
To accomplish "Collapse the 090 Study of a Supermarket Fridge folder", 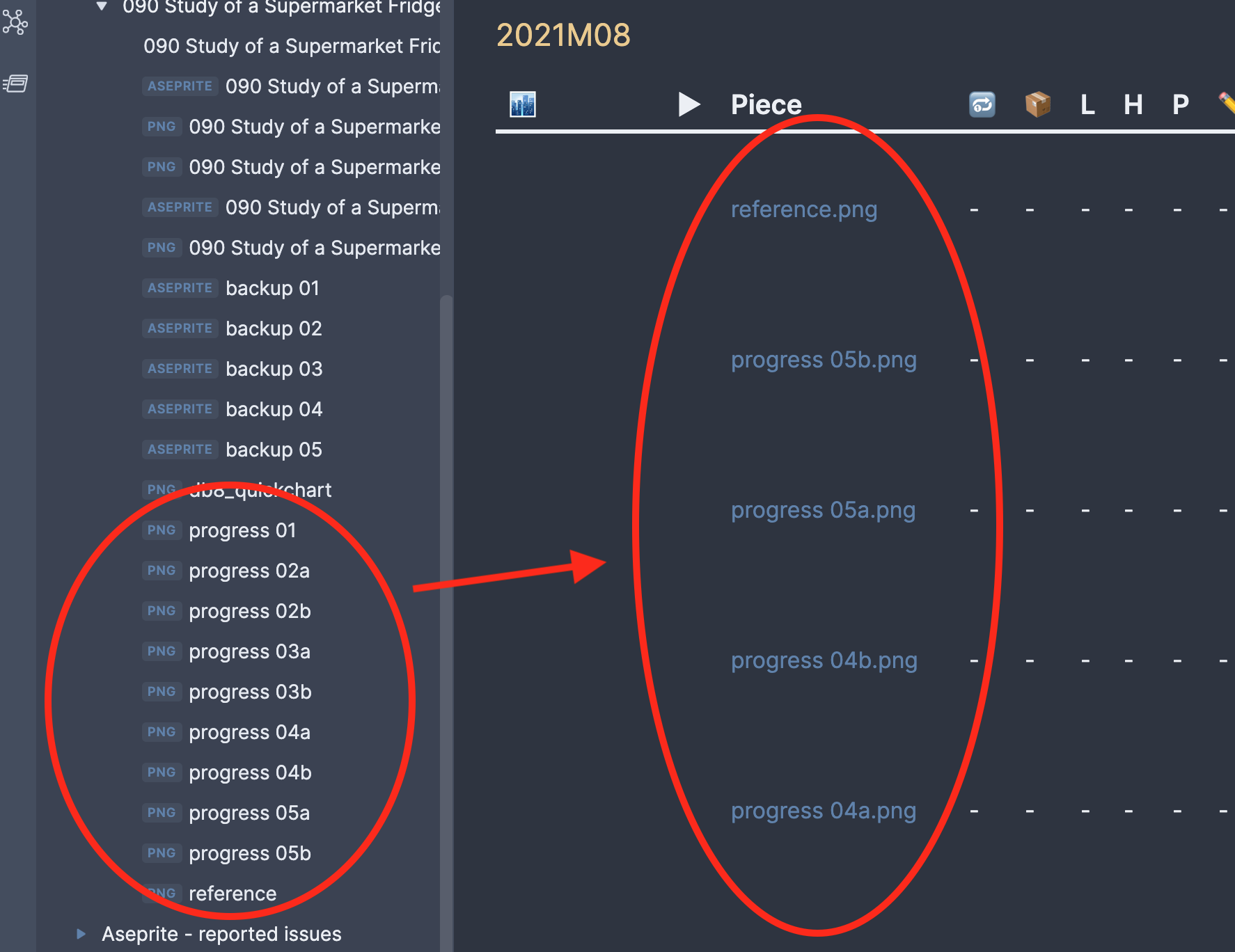I will point(102,6).
